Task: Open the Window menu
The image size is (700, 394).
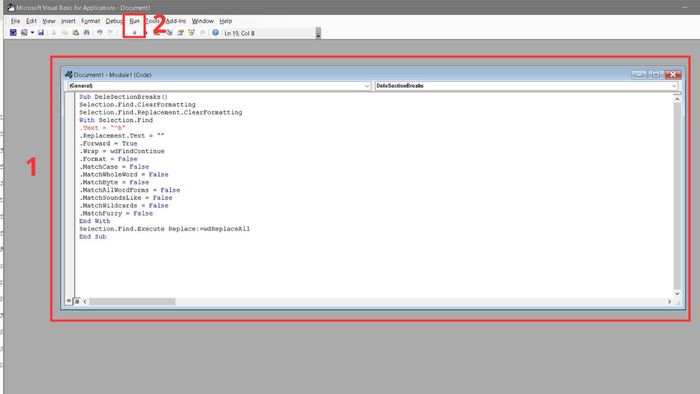Action: [x=203, y=21]
